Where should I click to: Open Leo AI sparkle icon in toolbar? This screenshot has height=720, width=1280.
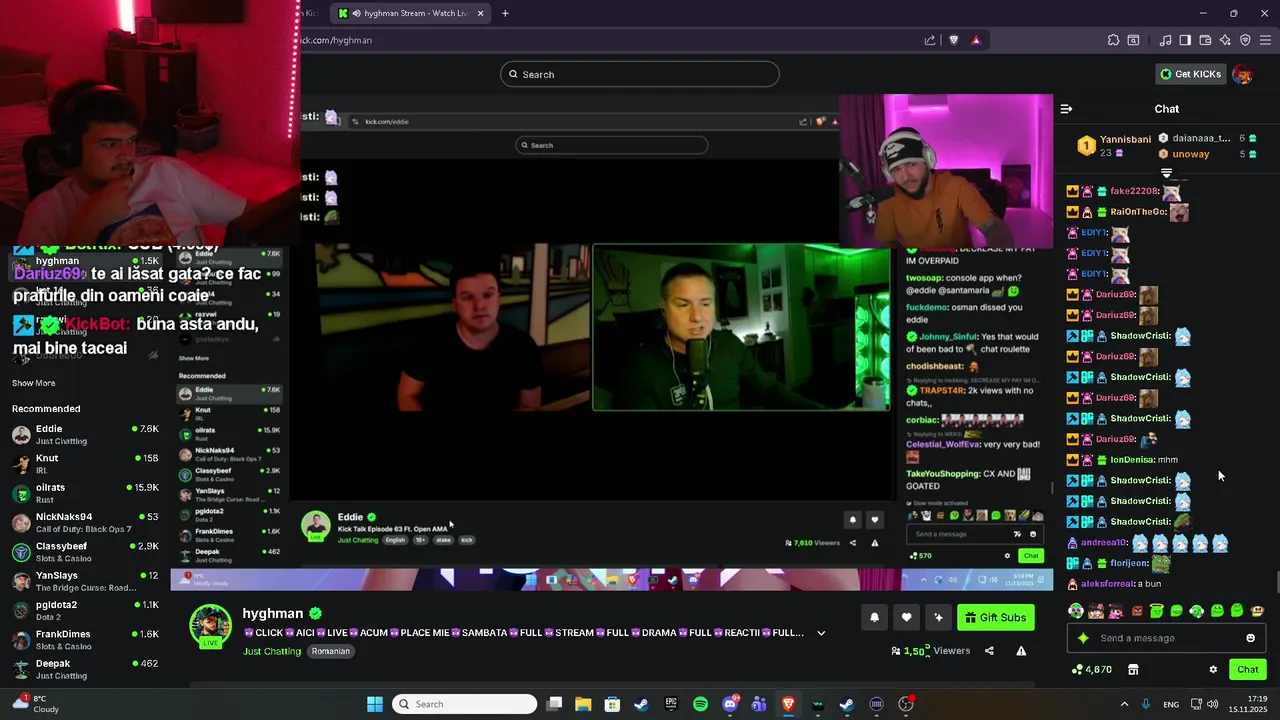[x=1225, y=40]
